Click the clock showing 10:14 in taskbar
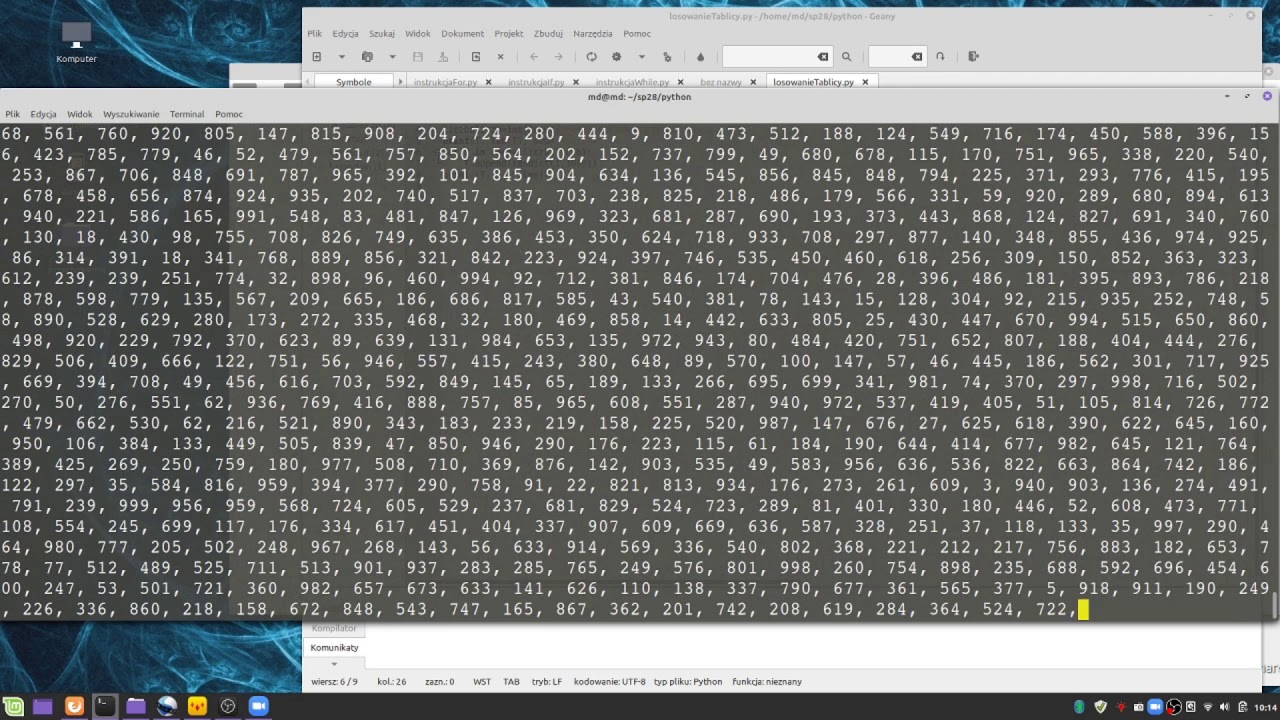1280x720 pixels. pos(1264,707)
